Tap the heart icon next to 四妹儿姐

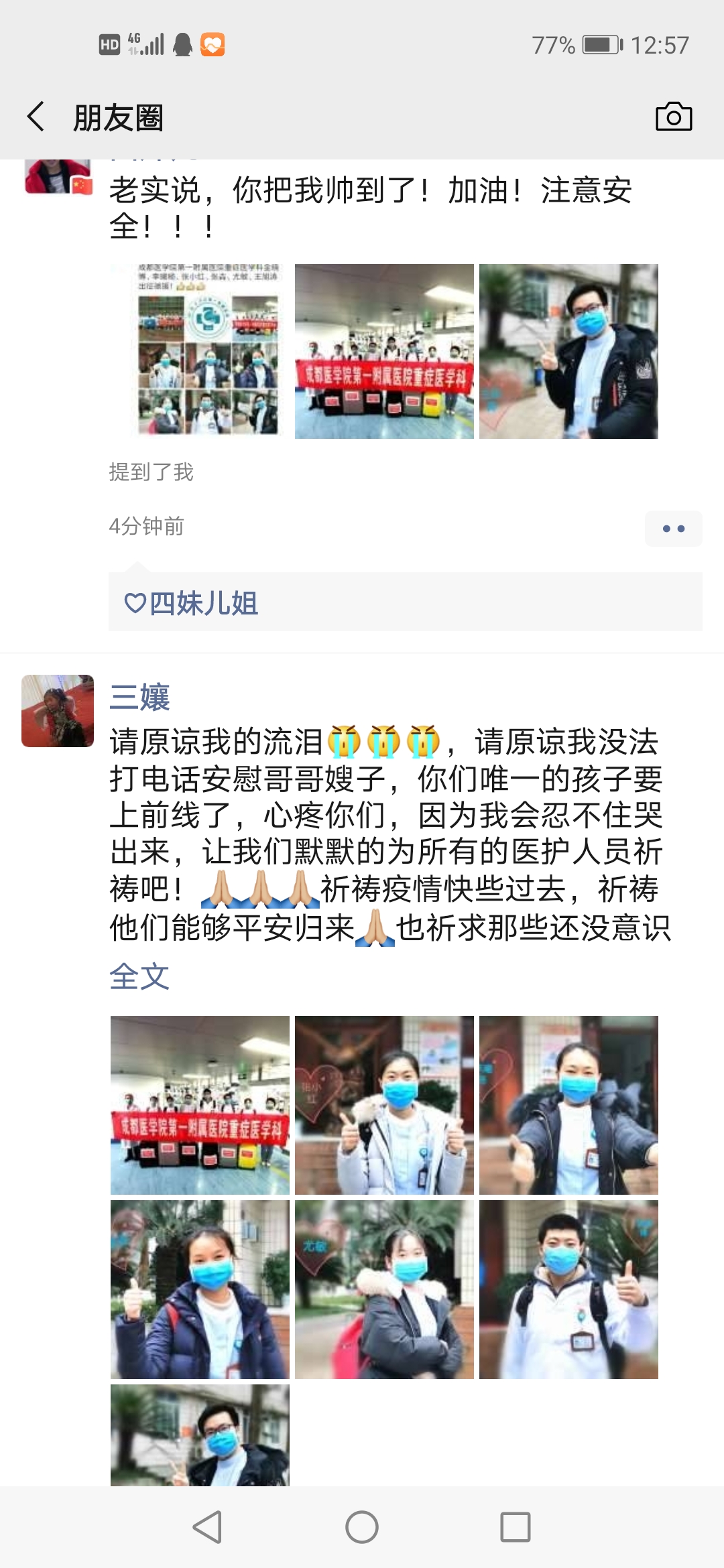[x=135, y=603]
